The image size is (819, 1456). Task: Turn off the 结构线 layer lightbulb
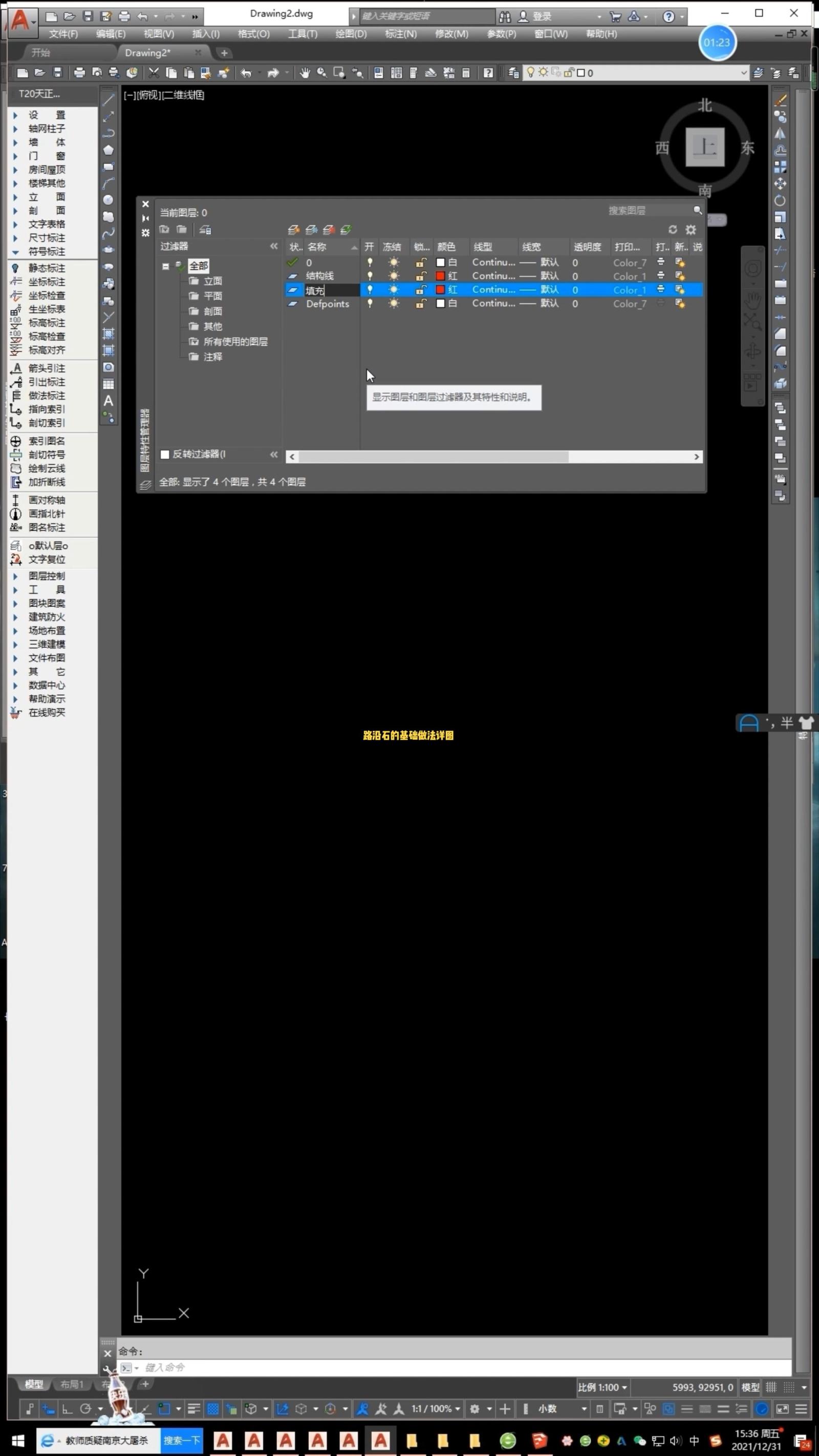coord(370,276)
